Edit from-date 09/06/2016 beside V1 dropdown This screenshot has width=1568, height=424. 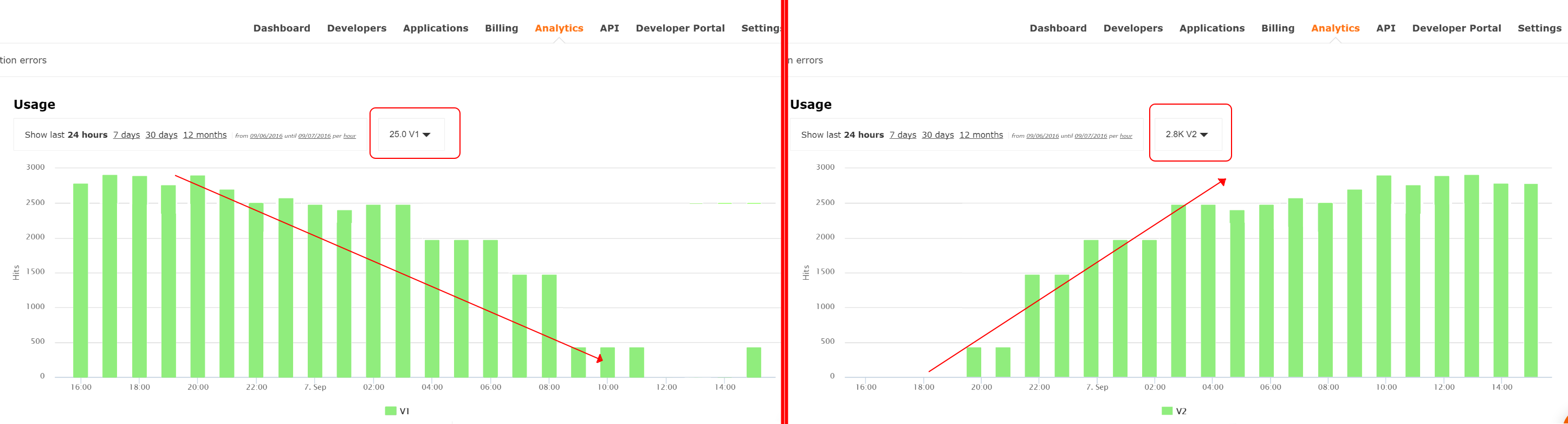pos(266,136)
